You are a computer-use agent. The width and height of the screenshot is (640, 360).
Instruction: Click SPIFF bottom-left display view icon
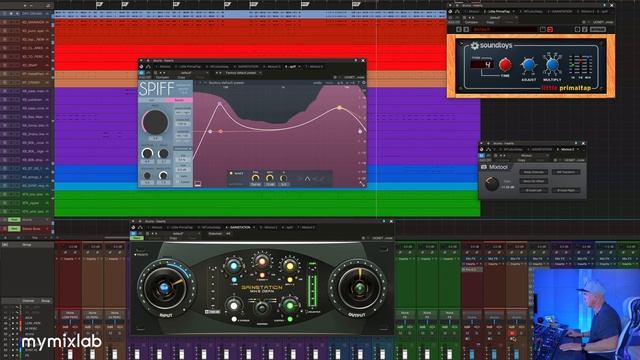198,184
